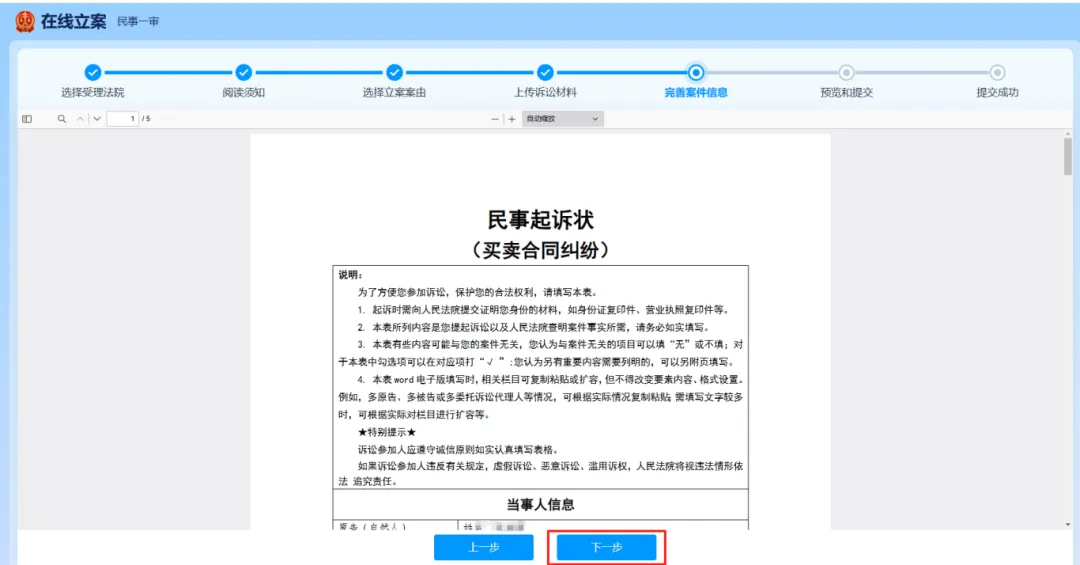Click the 阅读须知 step checkmark circle

point(243,72)
